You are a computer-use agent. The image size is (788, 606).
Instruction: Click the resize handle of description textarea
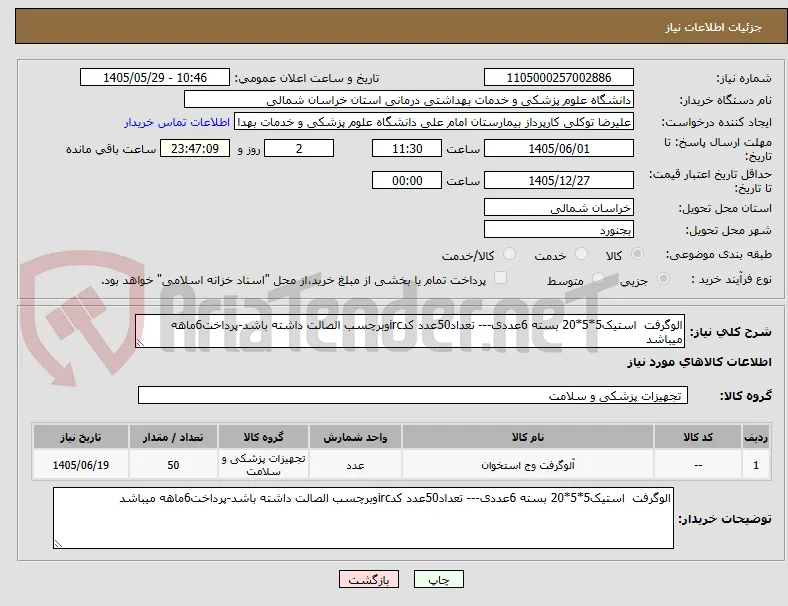140,343
